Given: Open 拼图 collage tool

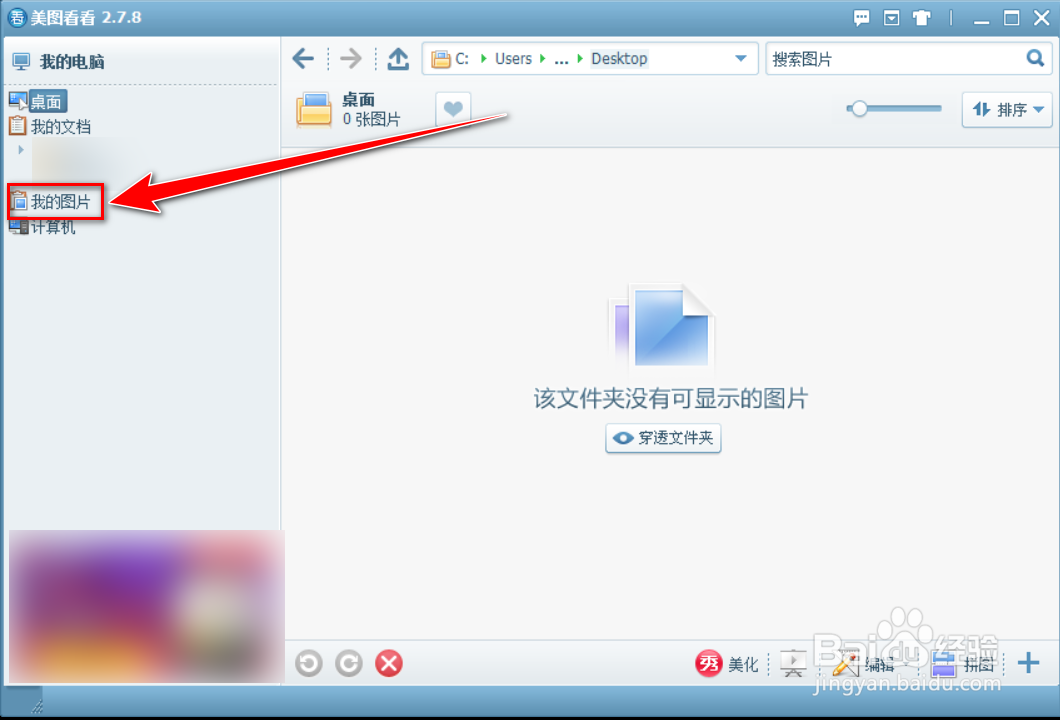Looking at the screenshot, I should (963, 665).
